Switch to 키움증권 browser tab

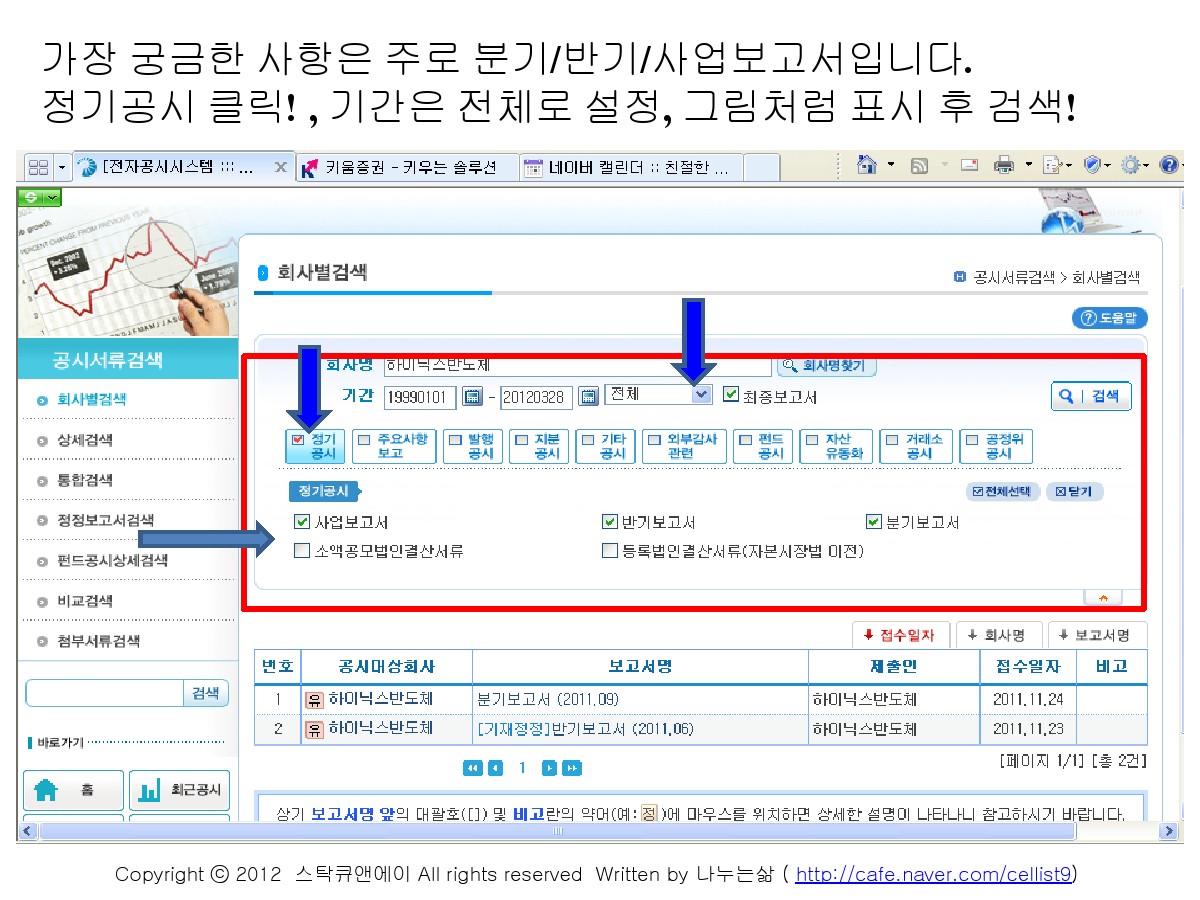[x=409, y=167]
